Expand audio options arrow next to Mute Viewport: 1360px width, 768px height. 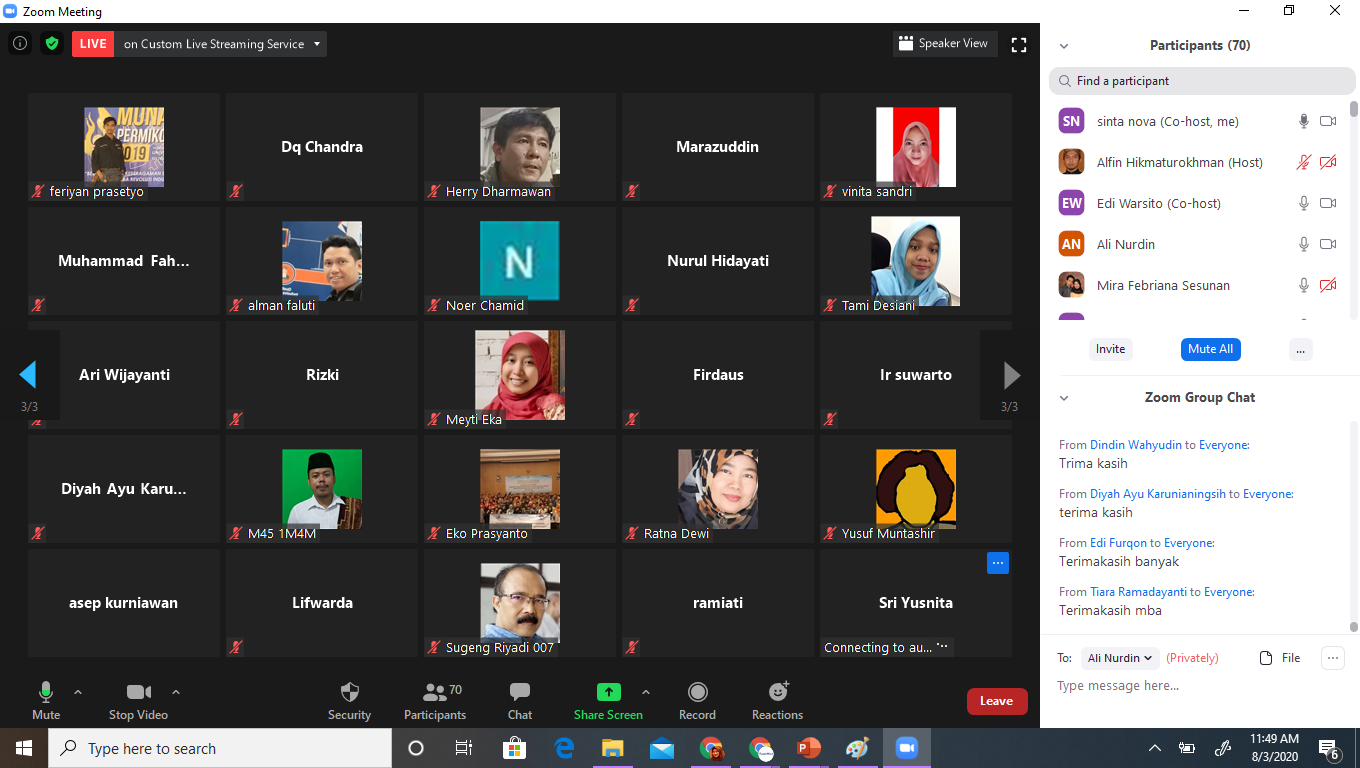pyautogui.click(x=78, y=692)
